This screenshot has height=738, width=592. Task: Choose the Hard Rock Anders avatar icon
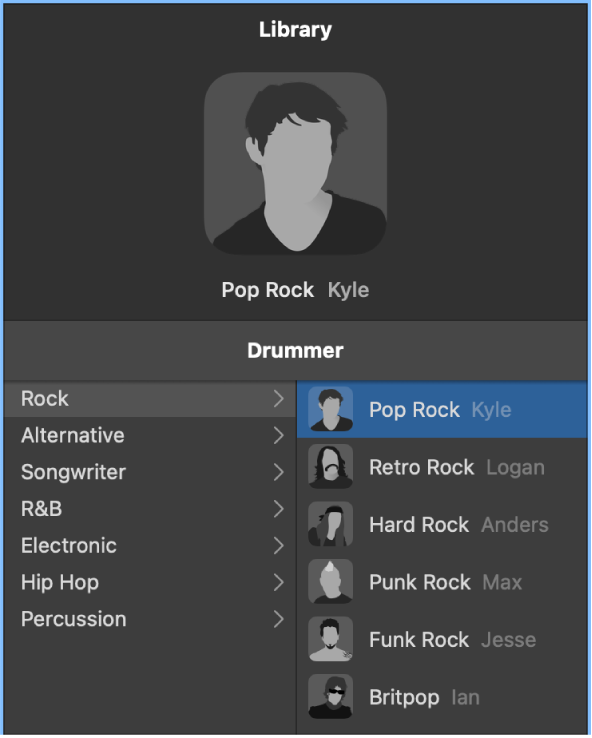pos(330,524)
